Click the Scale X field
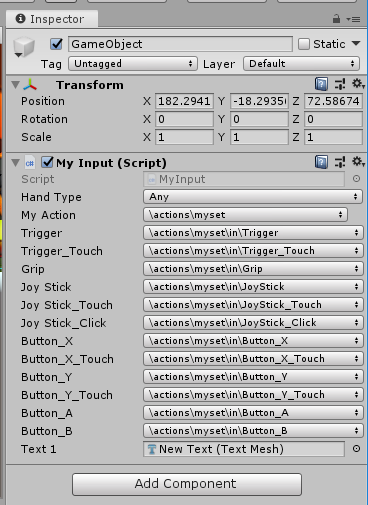368x505 pixels. [x=184, y=137]
